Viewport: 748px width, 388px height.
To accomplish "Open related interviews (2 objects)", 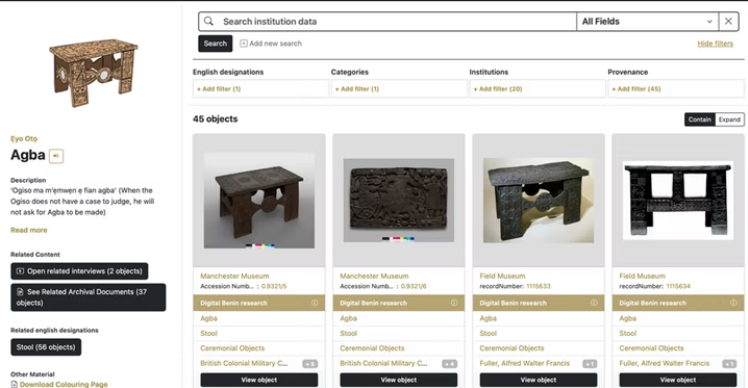I will point(79,271).
